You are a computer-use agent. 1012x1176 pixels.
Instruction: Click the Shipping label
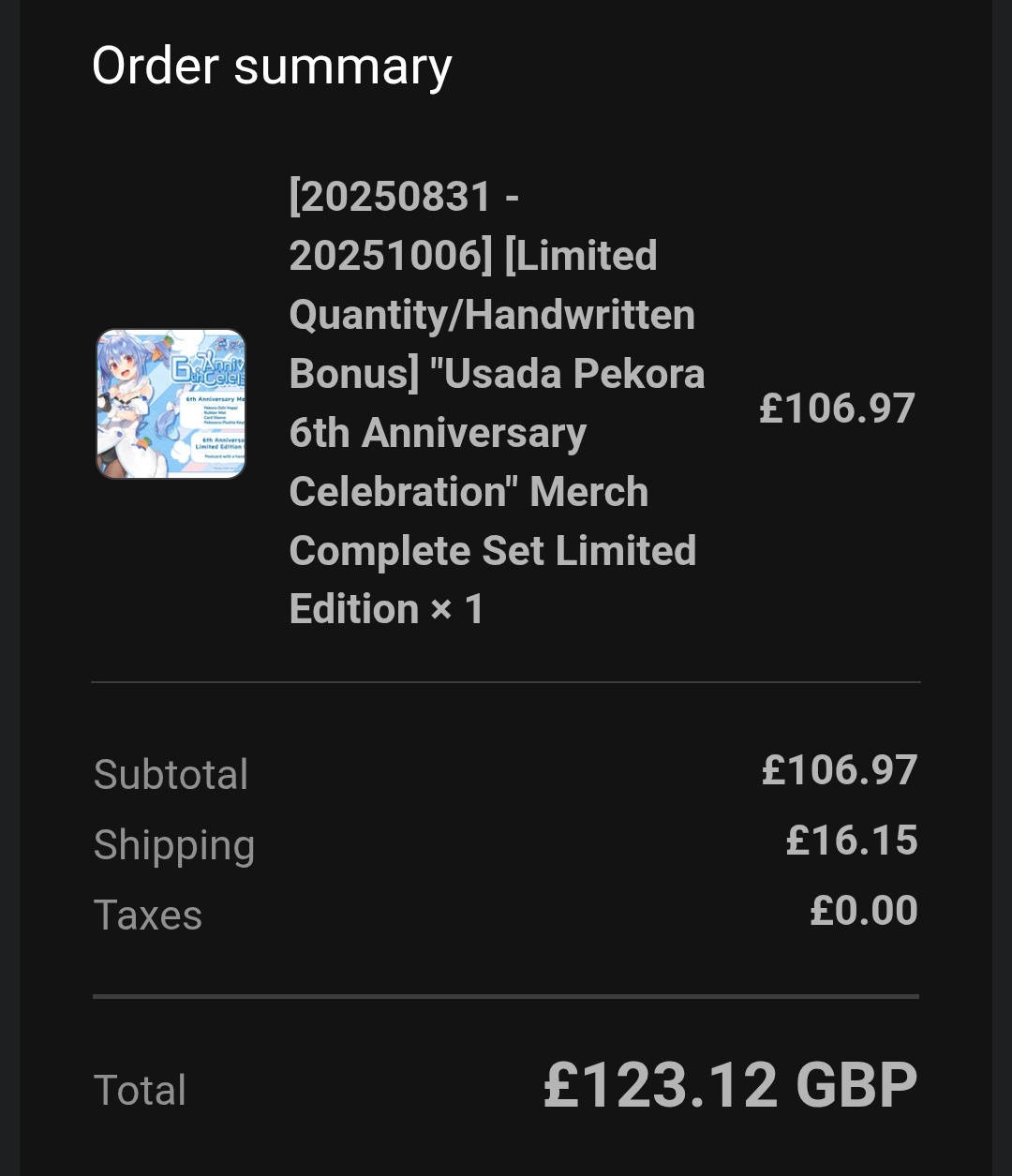click(174, 845)
